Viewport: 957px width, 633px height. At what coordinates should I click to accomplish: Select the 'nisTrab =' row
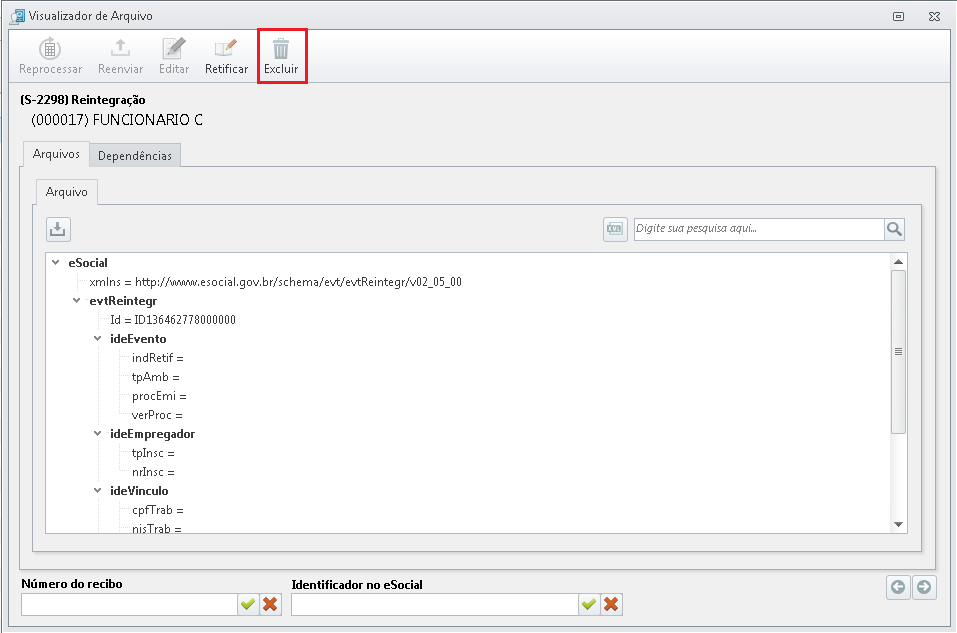click(156, 528)
